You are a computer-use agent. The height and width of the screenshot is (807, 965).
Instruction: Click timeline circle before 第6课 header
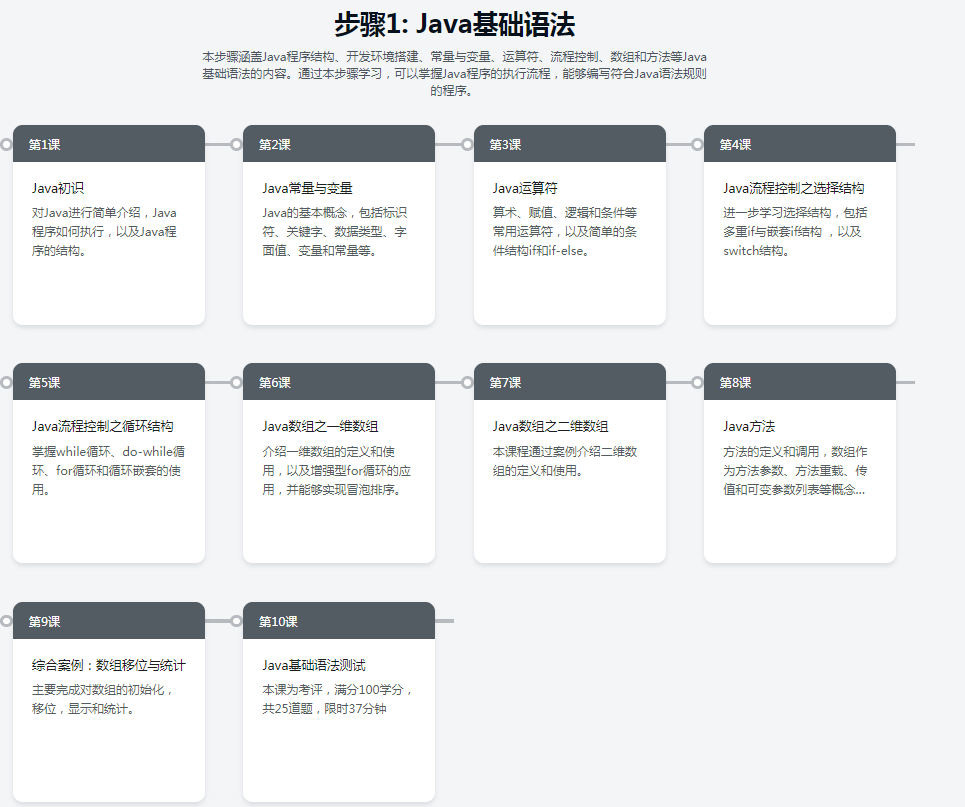pos(236,382)
